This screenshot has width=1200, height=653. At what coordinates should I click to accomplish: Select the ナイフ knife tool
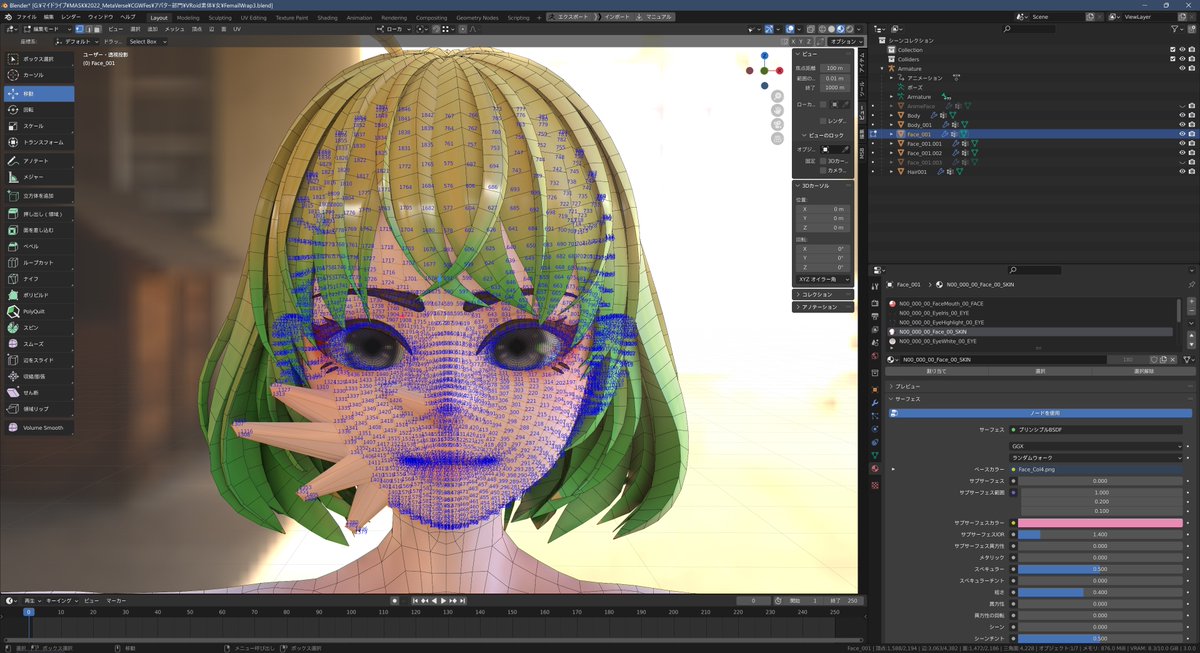tap(38, 278)
